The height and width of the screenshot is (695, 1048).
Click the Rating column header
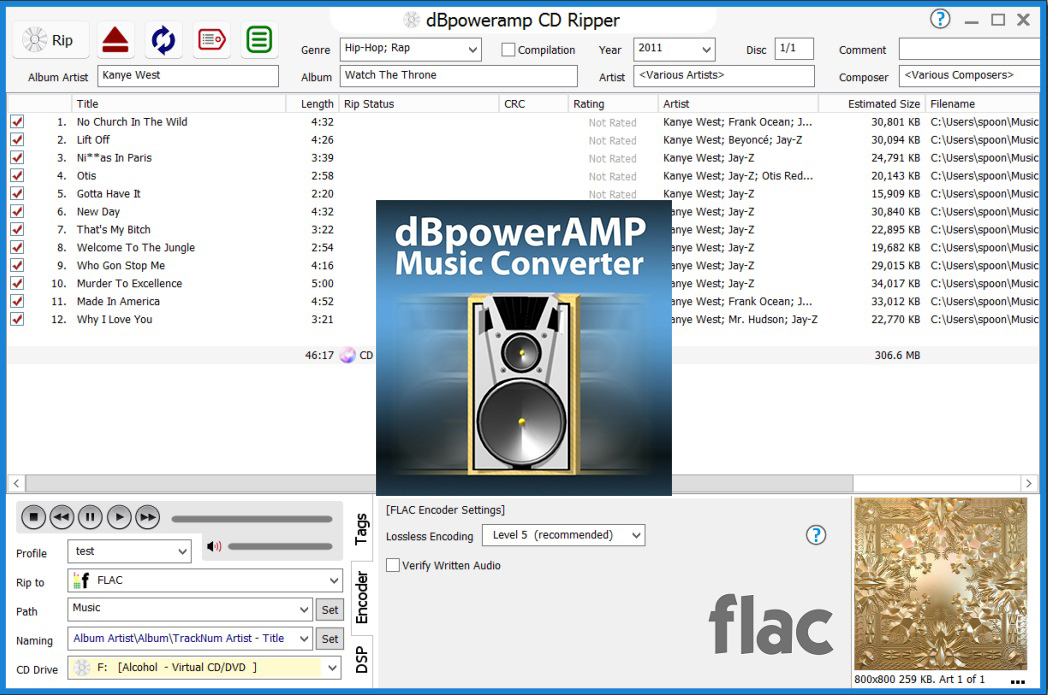(x=612, y=104)
